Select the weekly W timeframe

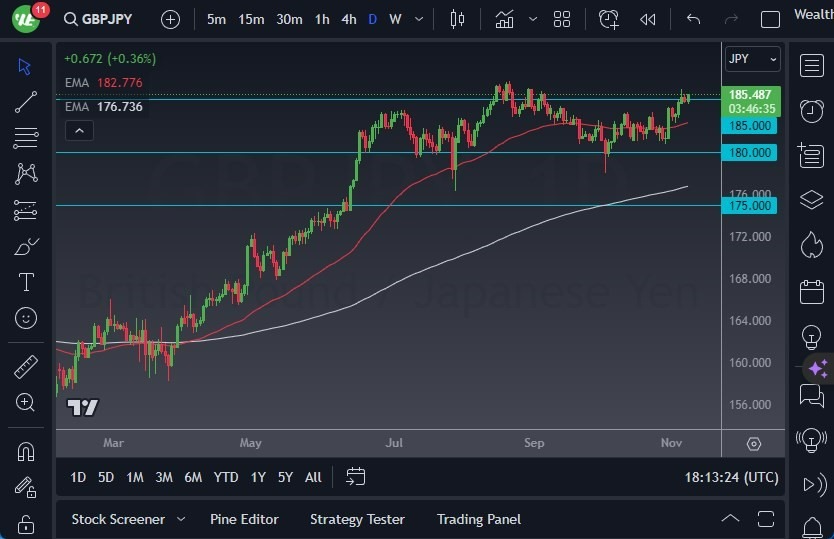(395, 20)
